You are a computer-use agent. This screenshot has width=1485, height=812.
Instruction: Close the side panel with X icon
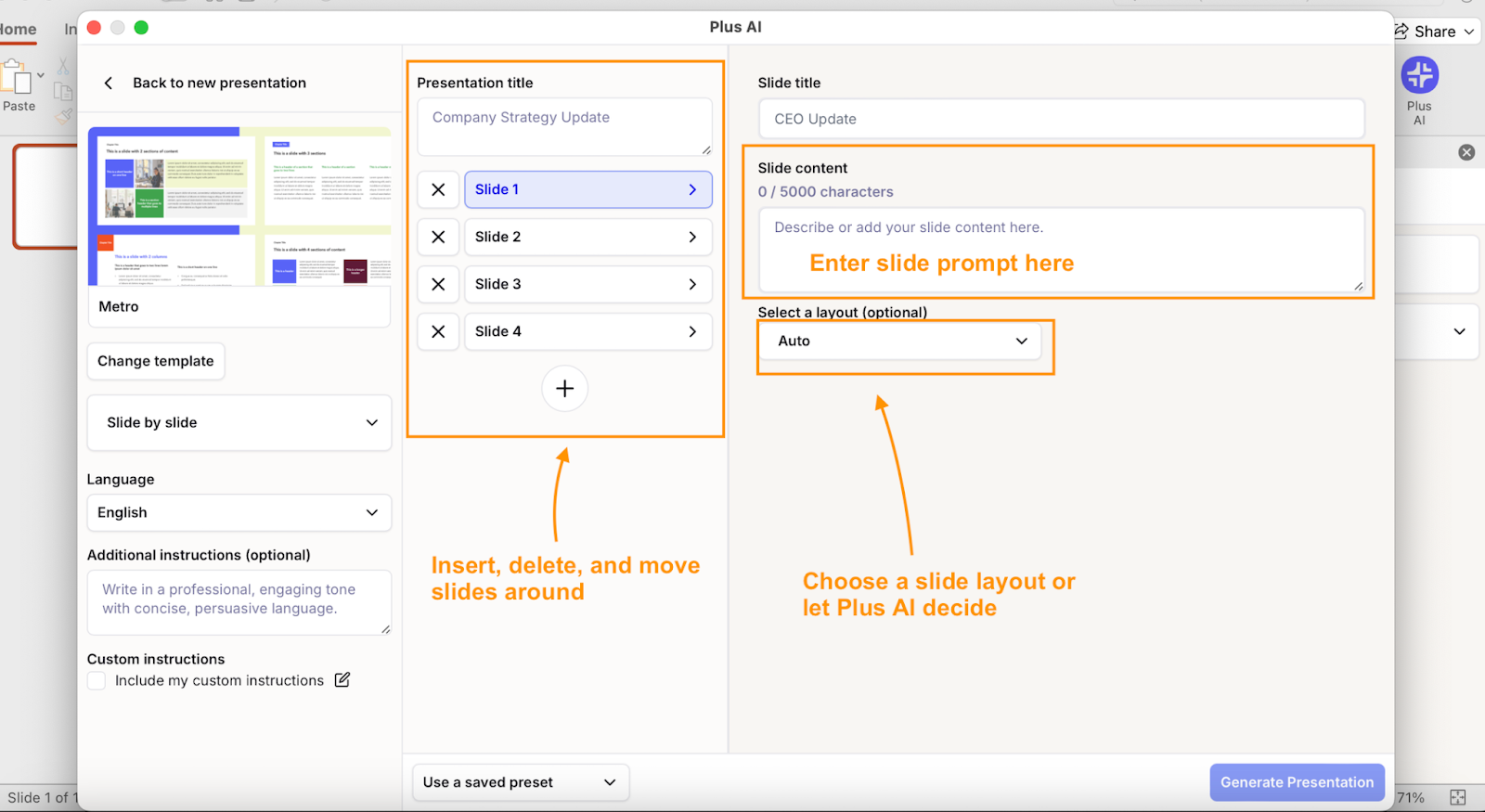[1466, 152]
